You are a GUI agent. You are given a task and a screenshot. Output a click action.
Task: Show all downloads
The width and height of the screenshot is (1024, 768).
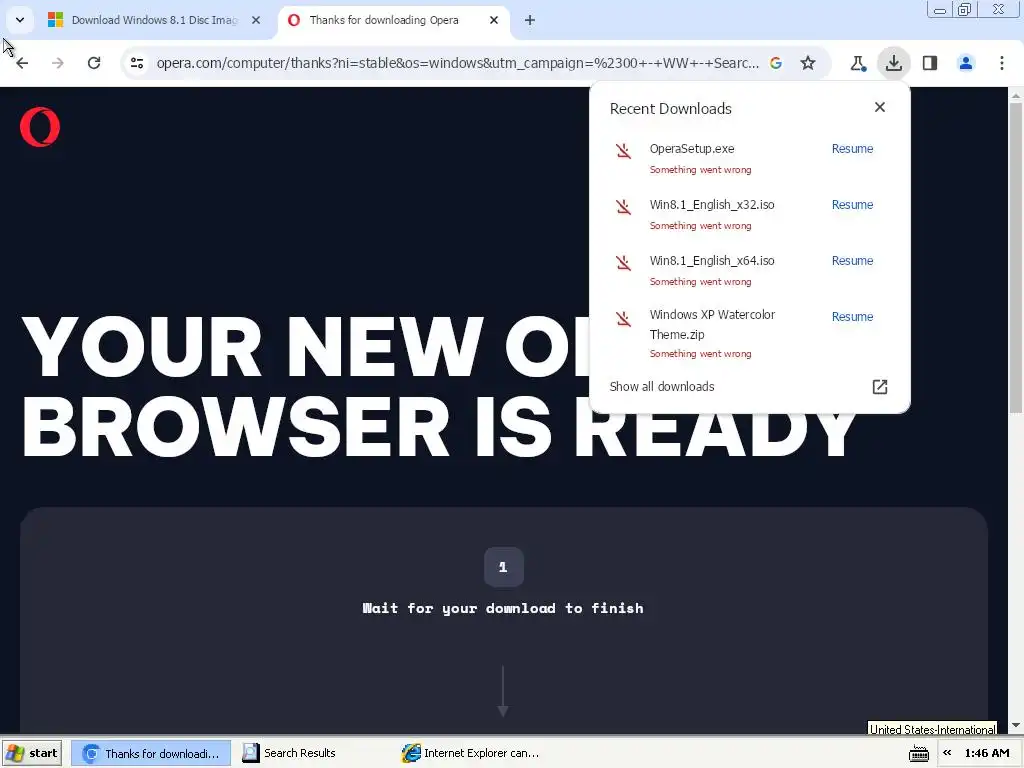(x=662, y=387)
